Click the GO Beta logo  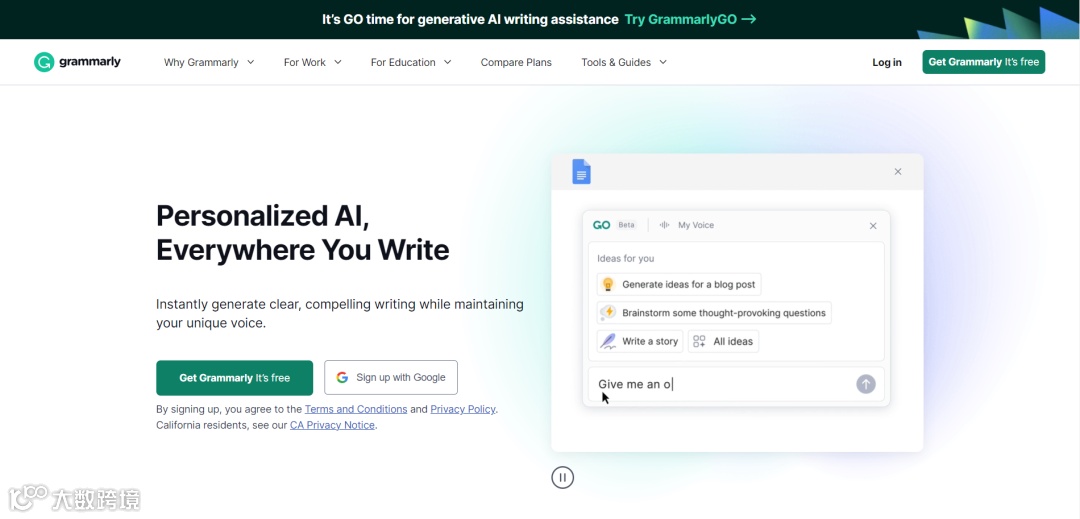point(614,225)
